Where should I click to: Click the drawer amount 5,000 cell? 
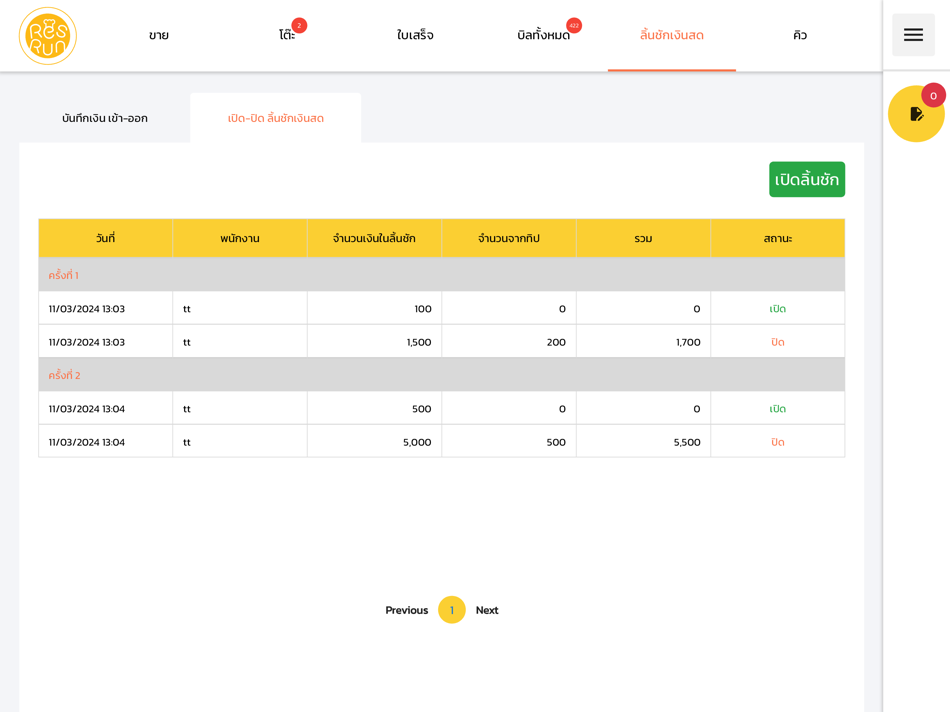pyautogui.click(x=374, y=442)
